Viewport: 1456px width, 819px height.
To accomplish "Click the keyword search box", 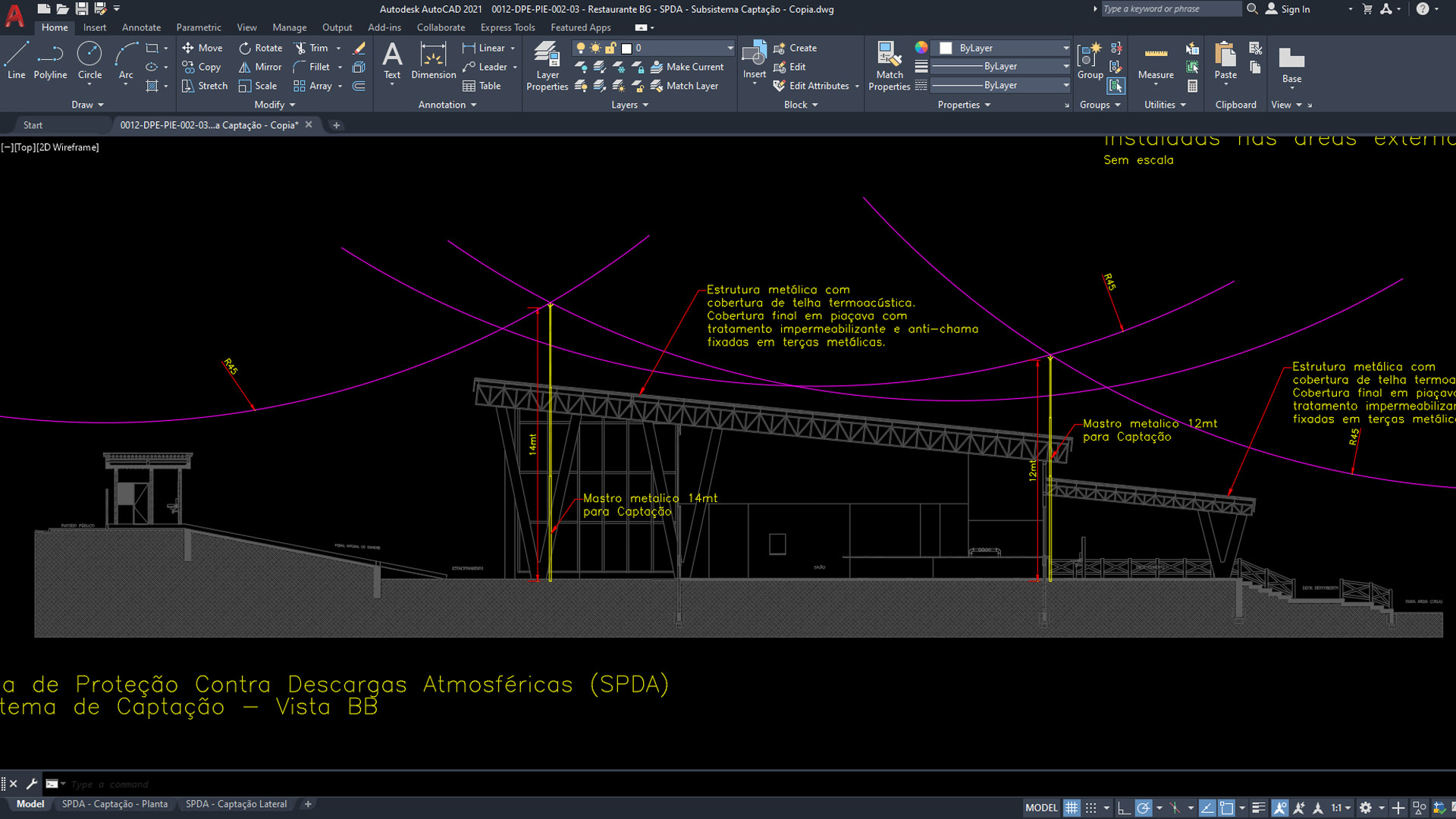I will (1170, 9).
